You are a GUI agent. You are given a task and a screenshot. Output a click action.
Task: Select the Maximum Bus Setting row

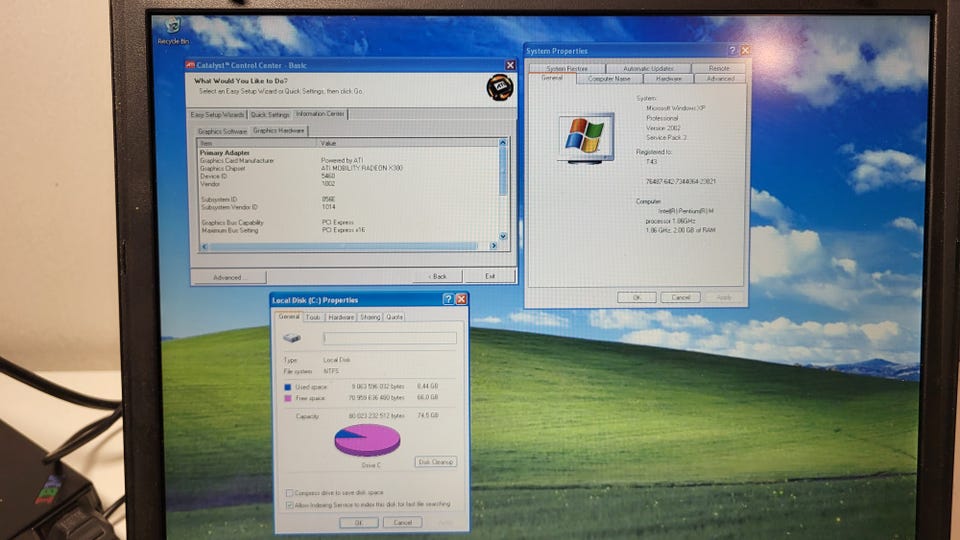click(348, 230)
